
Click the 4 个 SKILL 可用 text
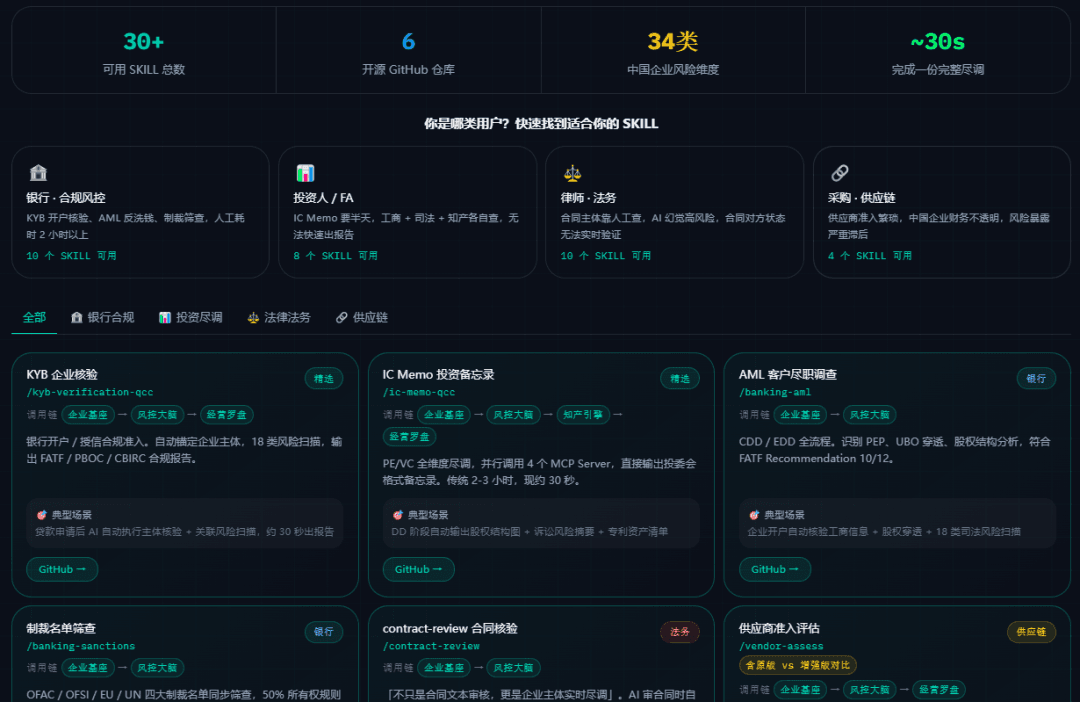click(869, 256)
